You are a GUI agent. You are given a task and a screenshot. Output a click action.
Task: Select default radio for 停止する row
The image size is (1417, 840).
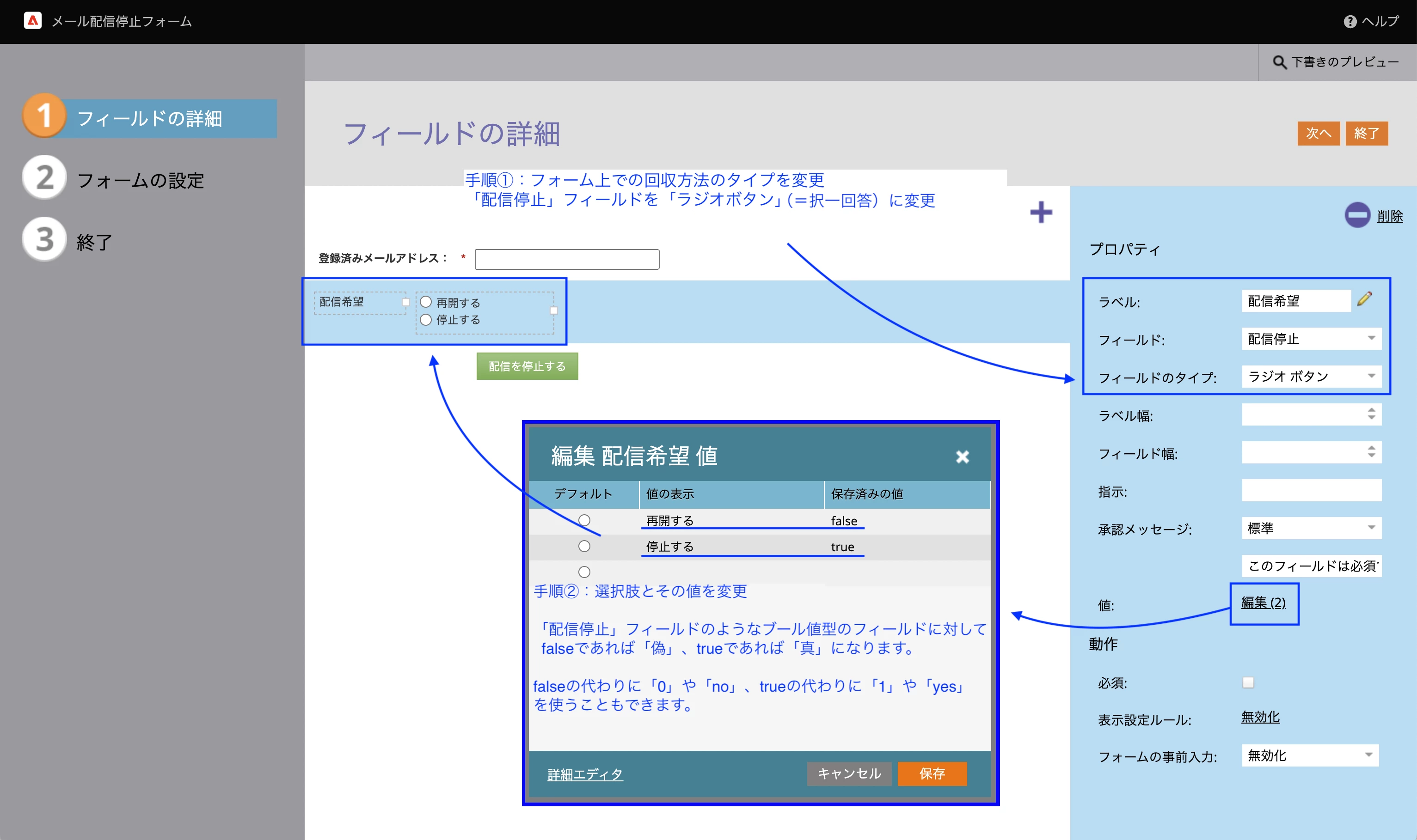click(x=584, y=546)
